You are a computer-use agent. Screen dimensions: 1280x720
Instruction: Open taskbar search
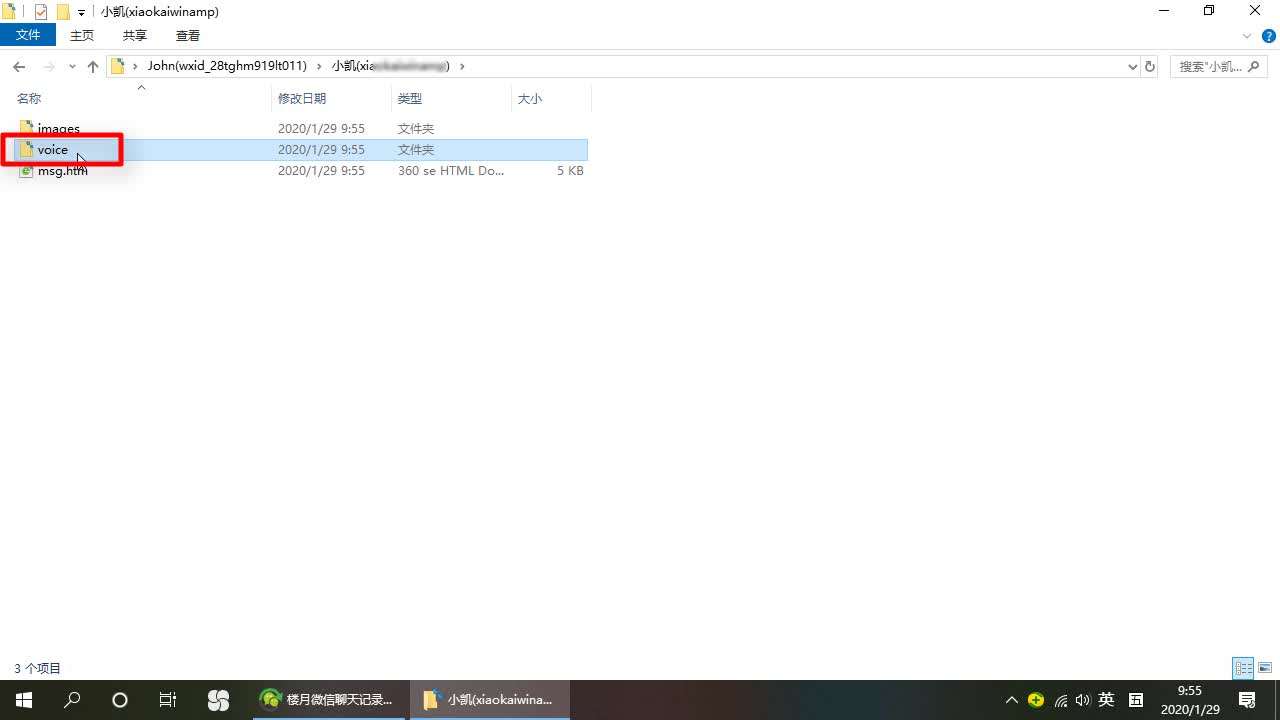72,700
